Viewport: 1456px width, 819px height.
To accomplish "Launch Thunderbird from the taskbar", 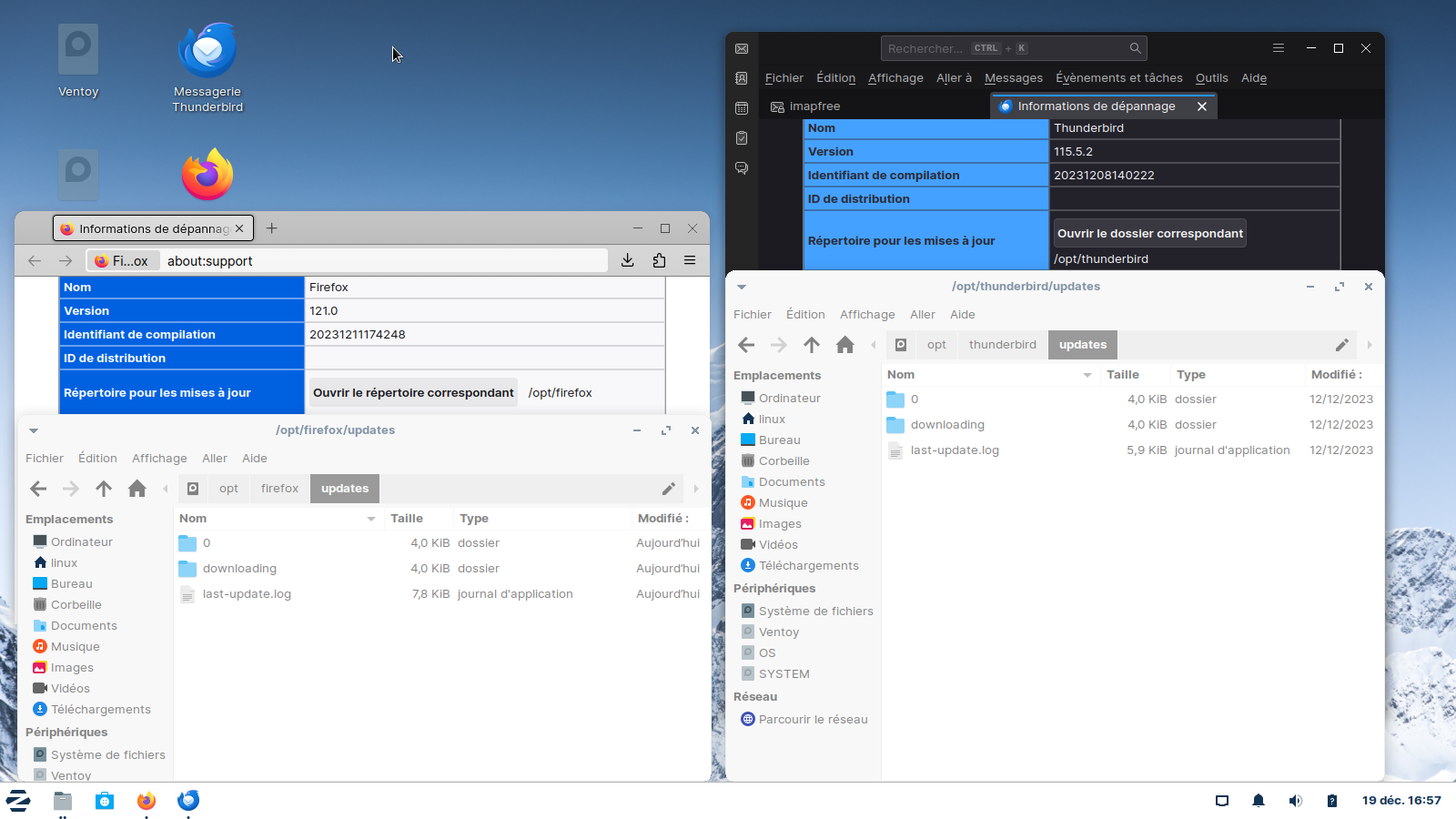I will pos(188,801).
